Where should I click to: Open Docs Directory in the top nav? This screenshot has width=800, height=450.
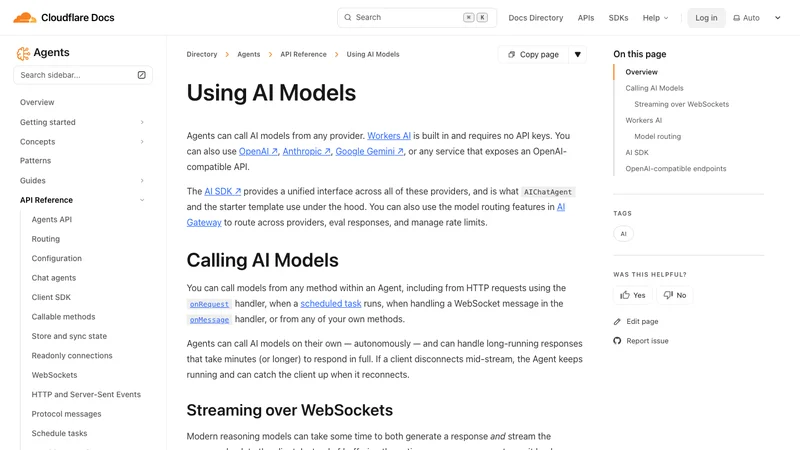point(536,18)
